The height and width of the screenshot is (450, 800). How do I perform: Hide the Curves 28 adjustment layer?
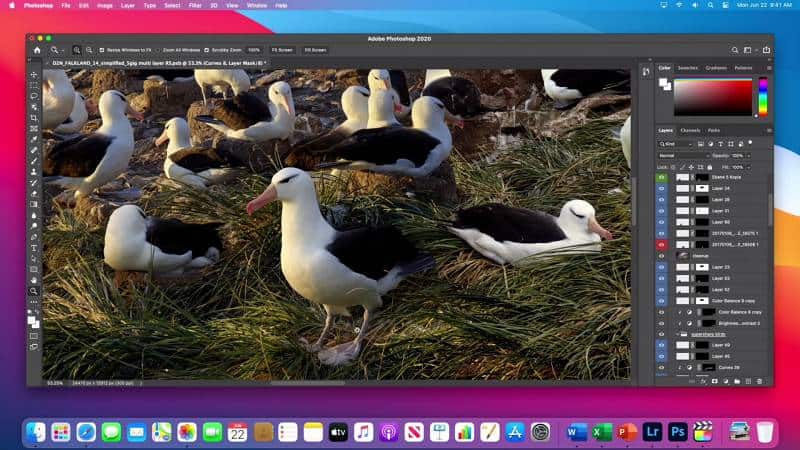click(661, 367)
